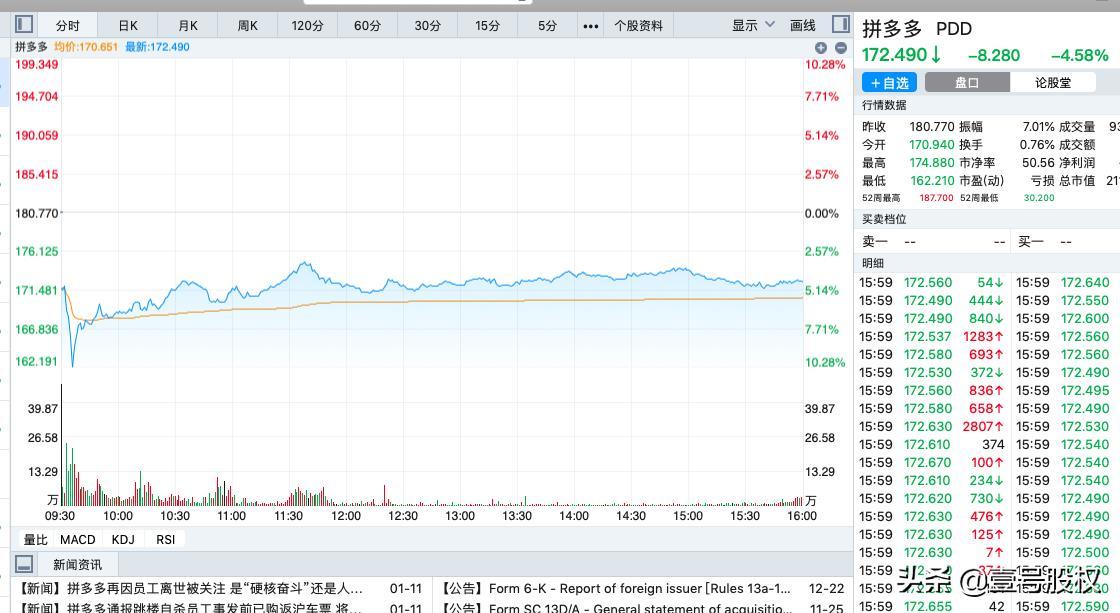Open the more timeframes ellipsis menu
This screenshot has width=1120, height=613.
pos(590,26)
